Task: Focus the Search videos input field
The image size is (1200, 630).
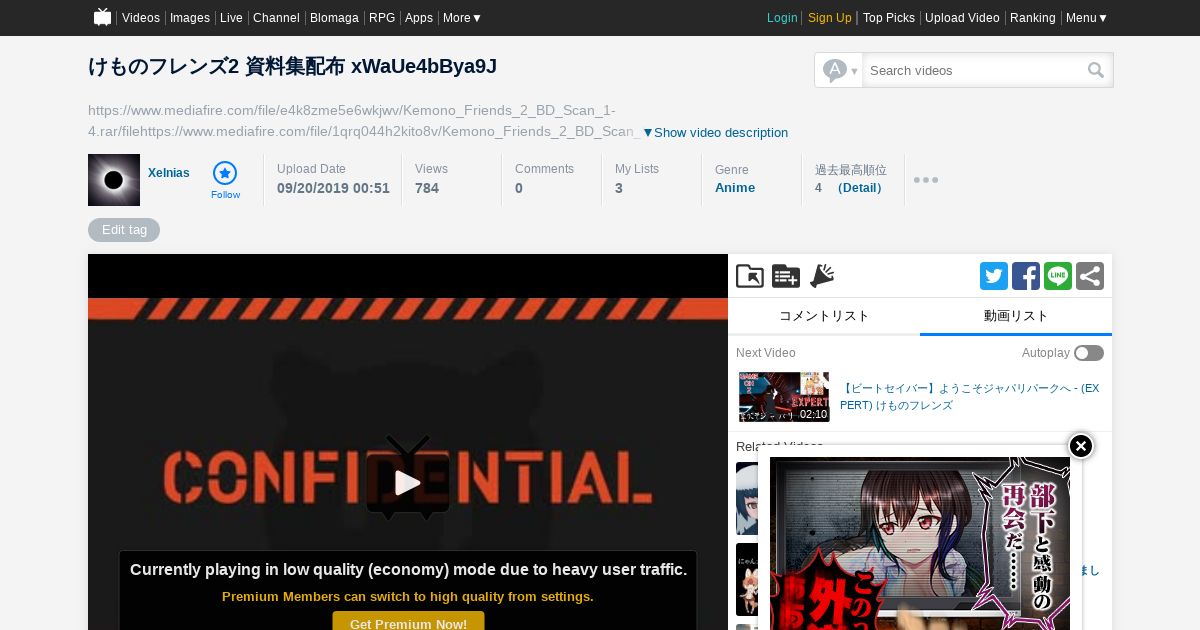Action: [x=975, y=70]
